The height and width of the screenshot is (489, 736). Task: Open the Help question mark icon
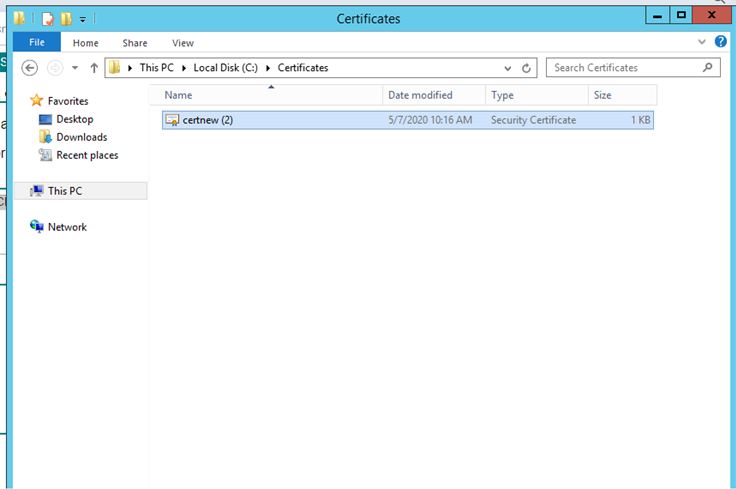point(721,41)
